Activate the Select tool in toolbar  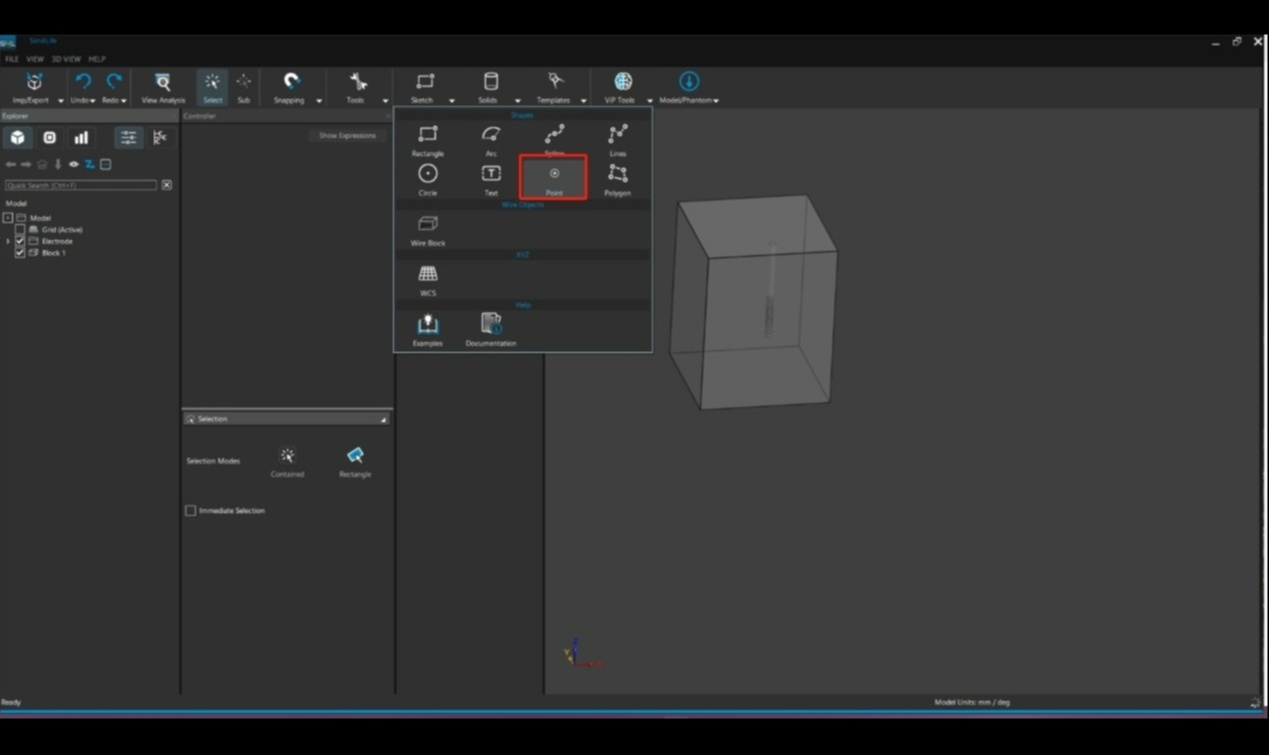[212, 87]
